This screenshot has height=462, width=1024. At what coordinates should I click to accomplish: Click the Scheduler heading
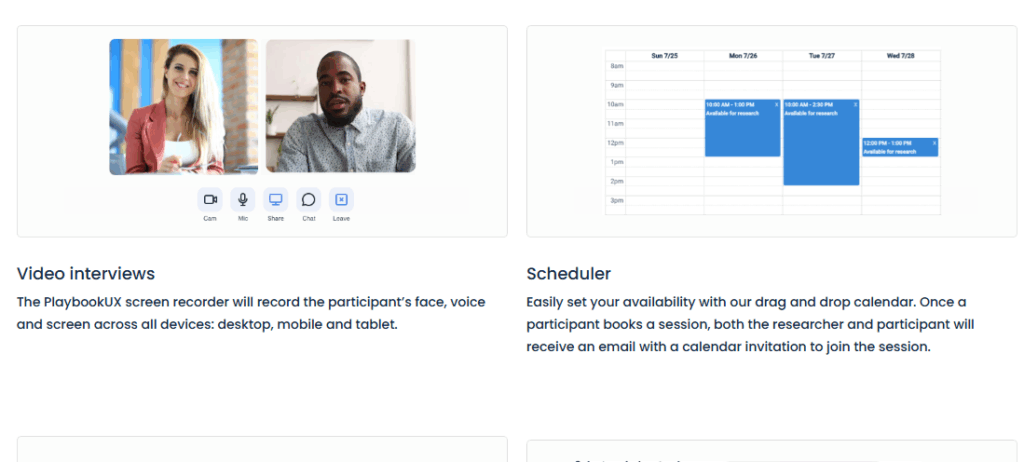(568, 274)
